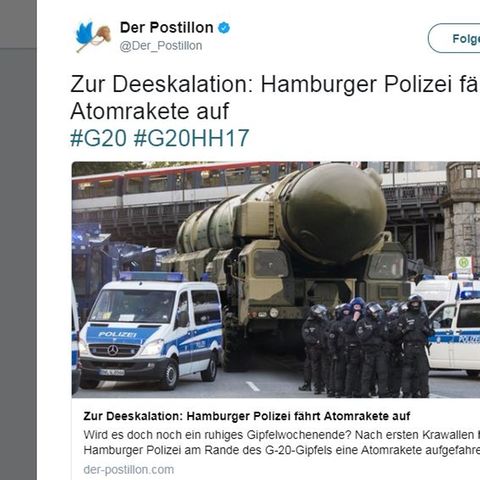Click the Polizei van in the photo
This screenshot has height=480, width=480.
click(x=150, y=330)
